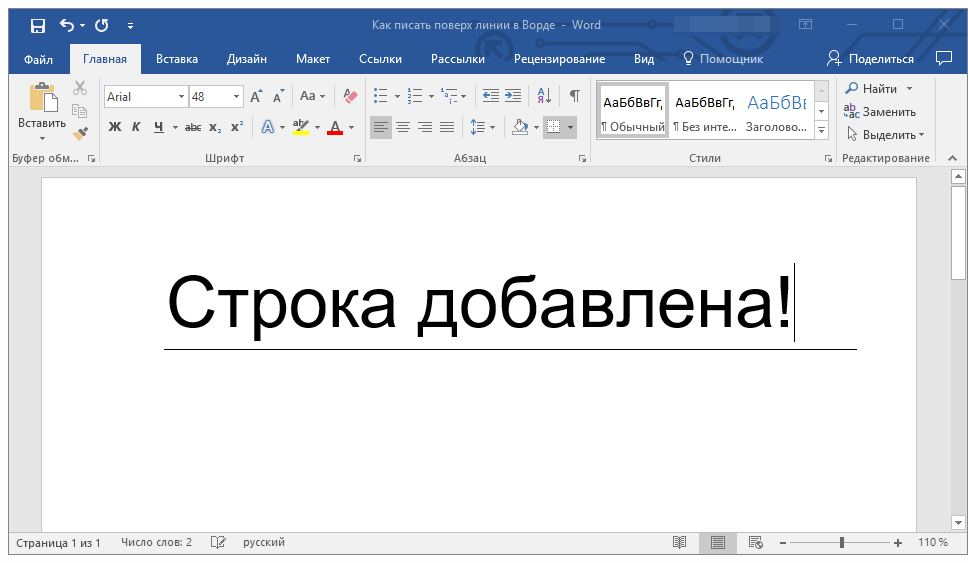Toggle Italic formatting (К)
Viewport: 968px width, 563px height.
pyautogui.click(x=136, y=127)
